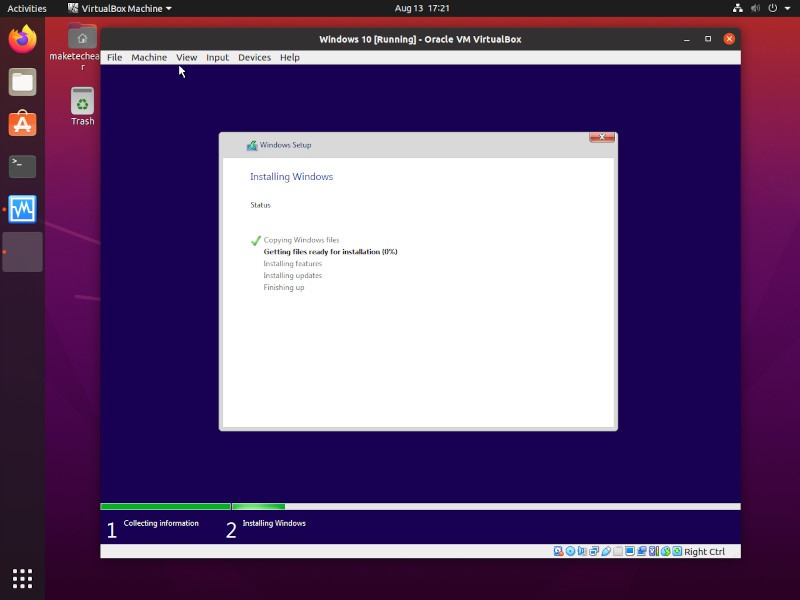The width and height of the screenshot is (800, 600).
Task: Open the Machine menu
Action: click(149, 57)
